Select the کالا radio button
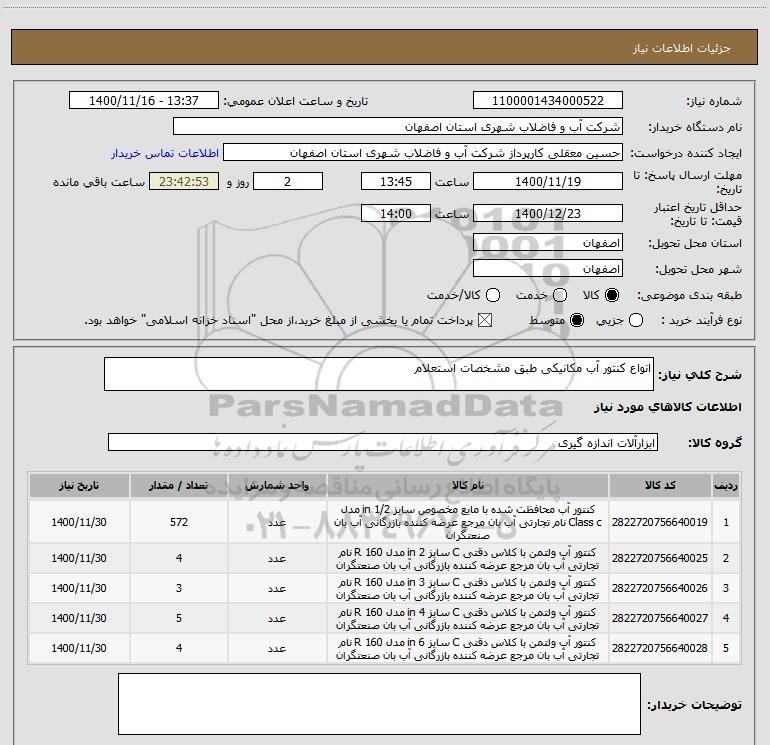 (612, 295)
